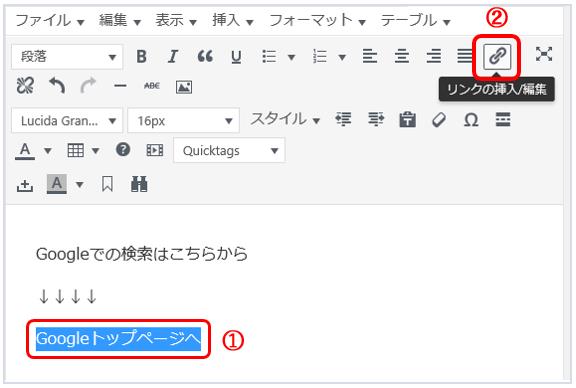Open the 表示 menu
The width and height of the screenshot is (576, 388).
click(176, 21)
